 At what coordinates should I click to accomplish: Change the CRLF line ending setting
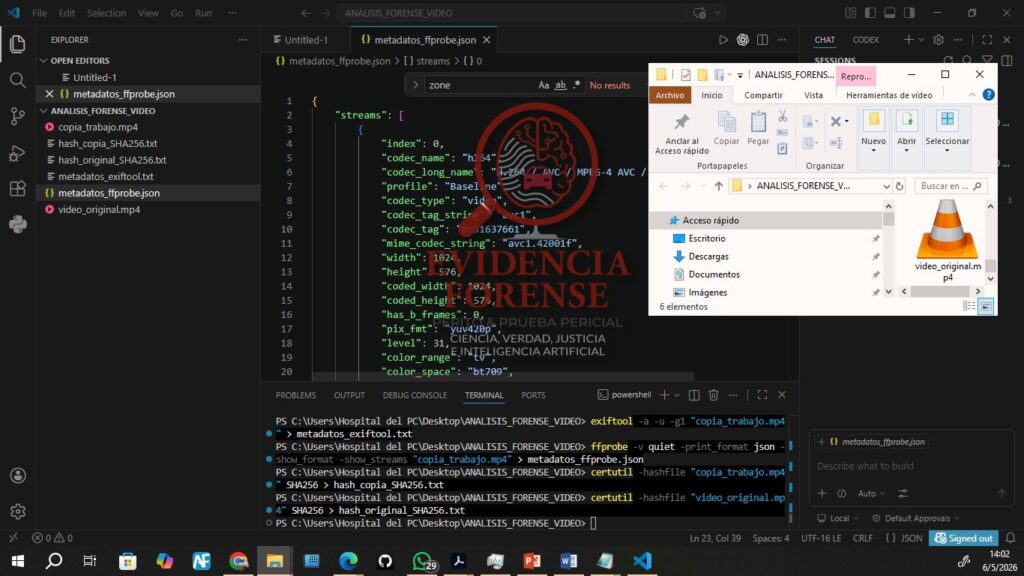point(863,538)
